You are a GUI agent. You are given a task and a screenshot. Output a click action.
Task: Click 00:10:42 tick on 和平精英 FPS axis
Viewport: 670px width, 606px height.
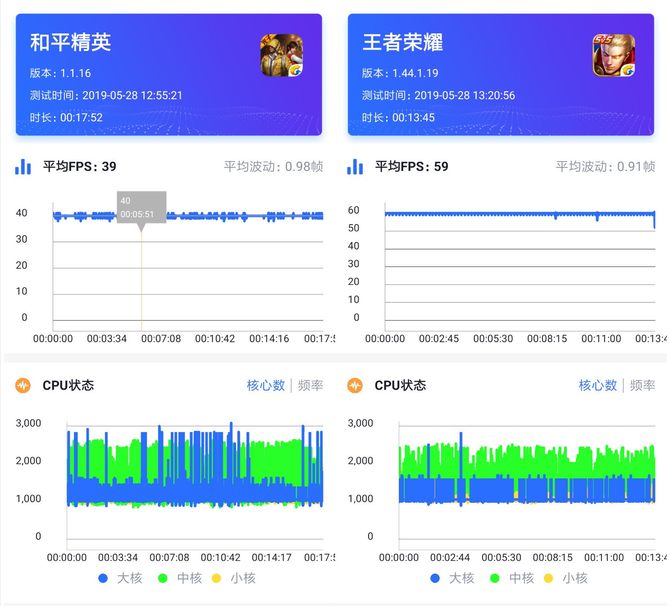215,339
